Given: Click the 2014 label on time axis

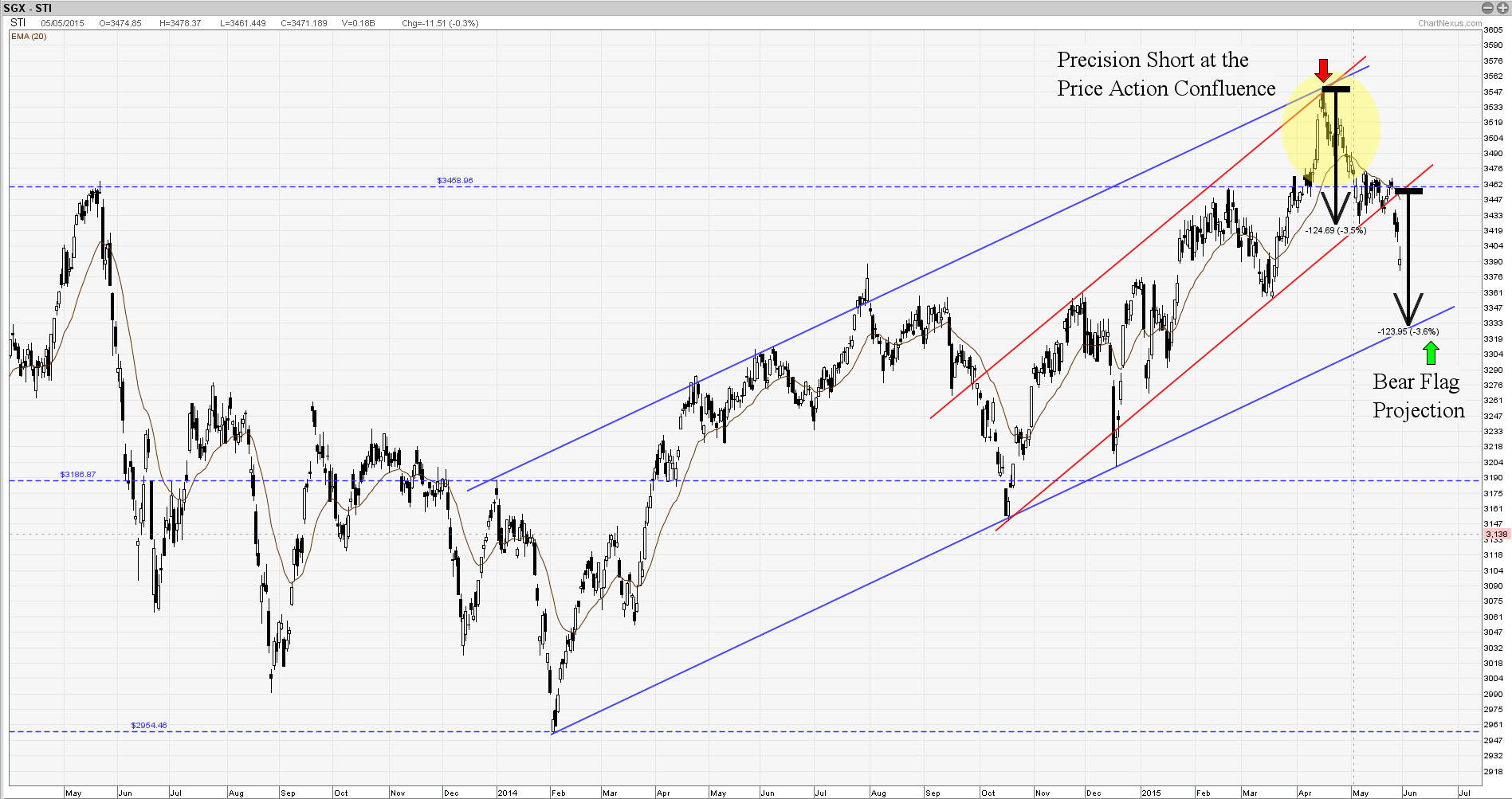Looking at the screenshot, I should 507,793.
